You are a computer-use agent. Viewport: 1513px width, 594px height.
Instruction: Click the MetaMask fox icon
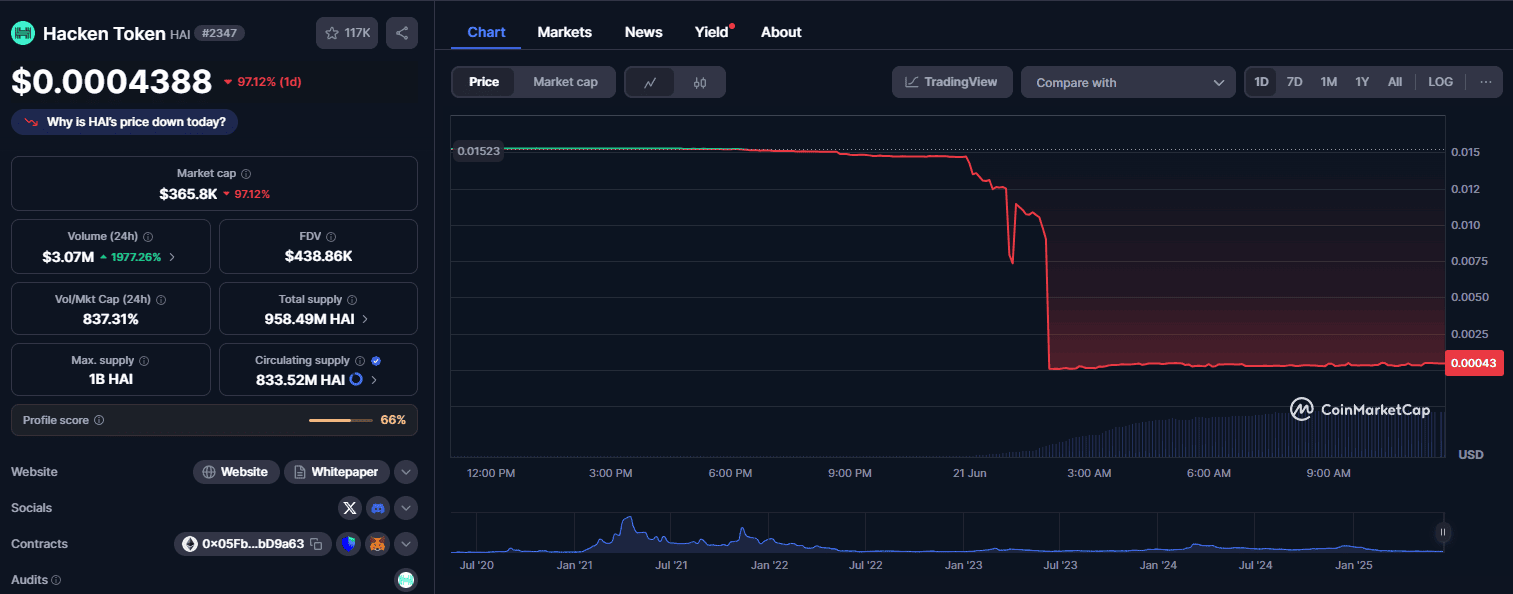coord(378,544)
